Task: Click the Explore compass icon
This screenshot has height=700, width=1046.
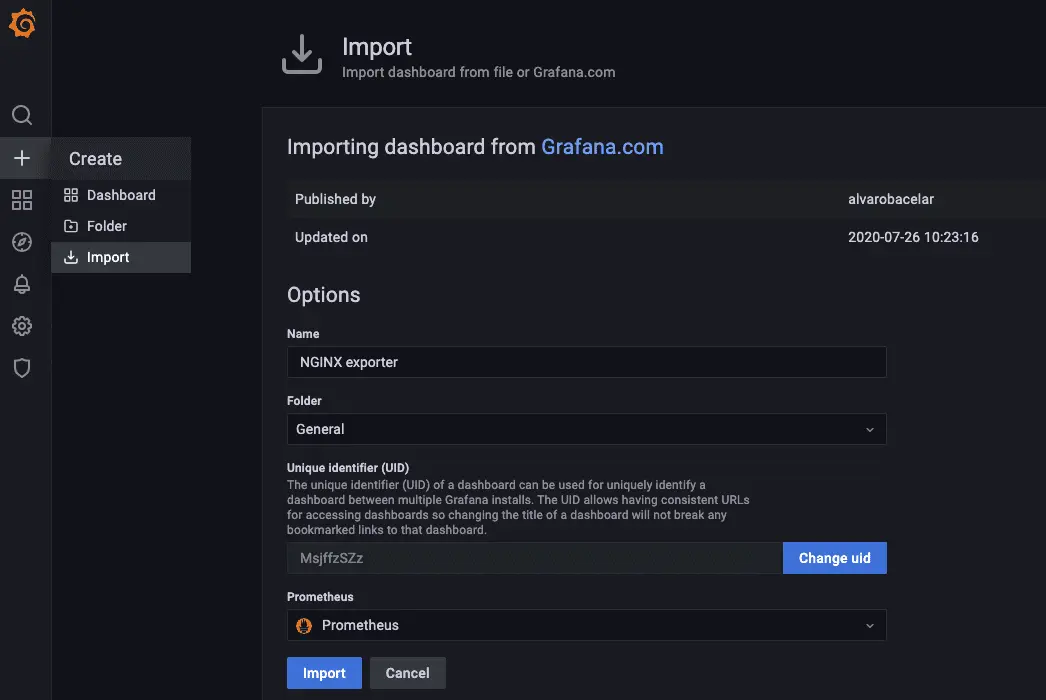Action: (x=23, y=241)
